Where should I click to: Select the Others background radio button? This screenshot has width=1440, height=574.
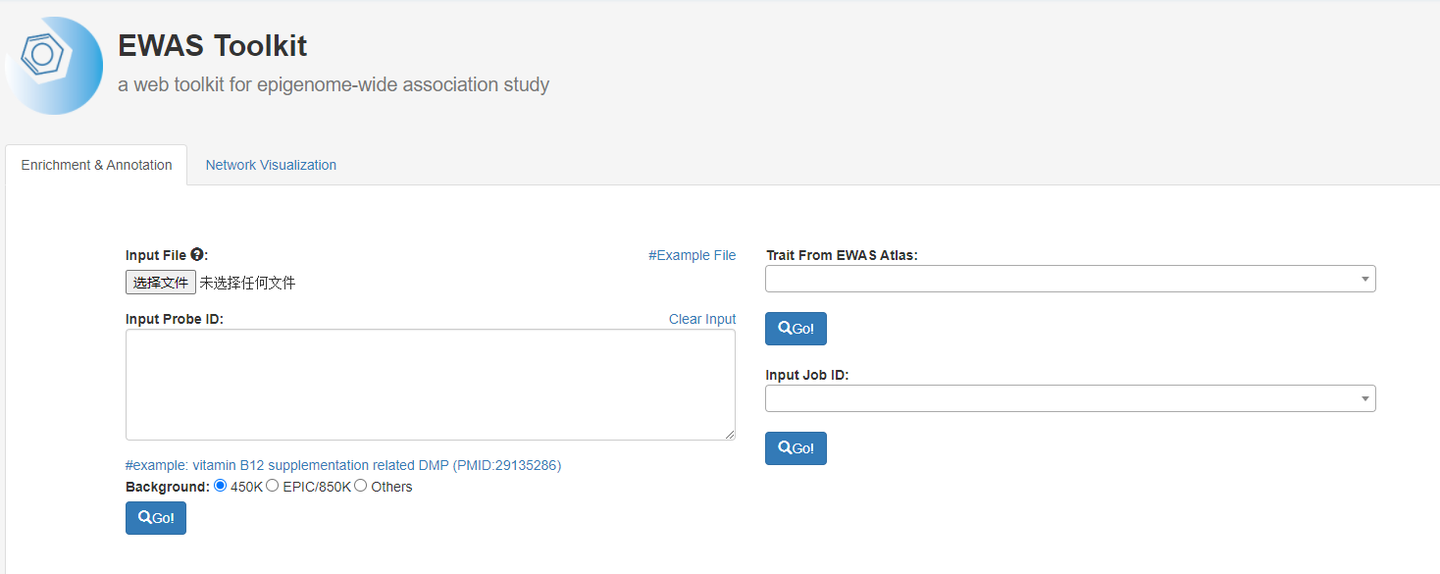click(361, 486)
